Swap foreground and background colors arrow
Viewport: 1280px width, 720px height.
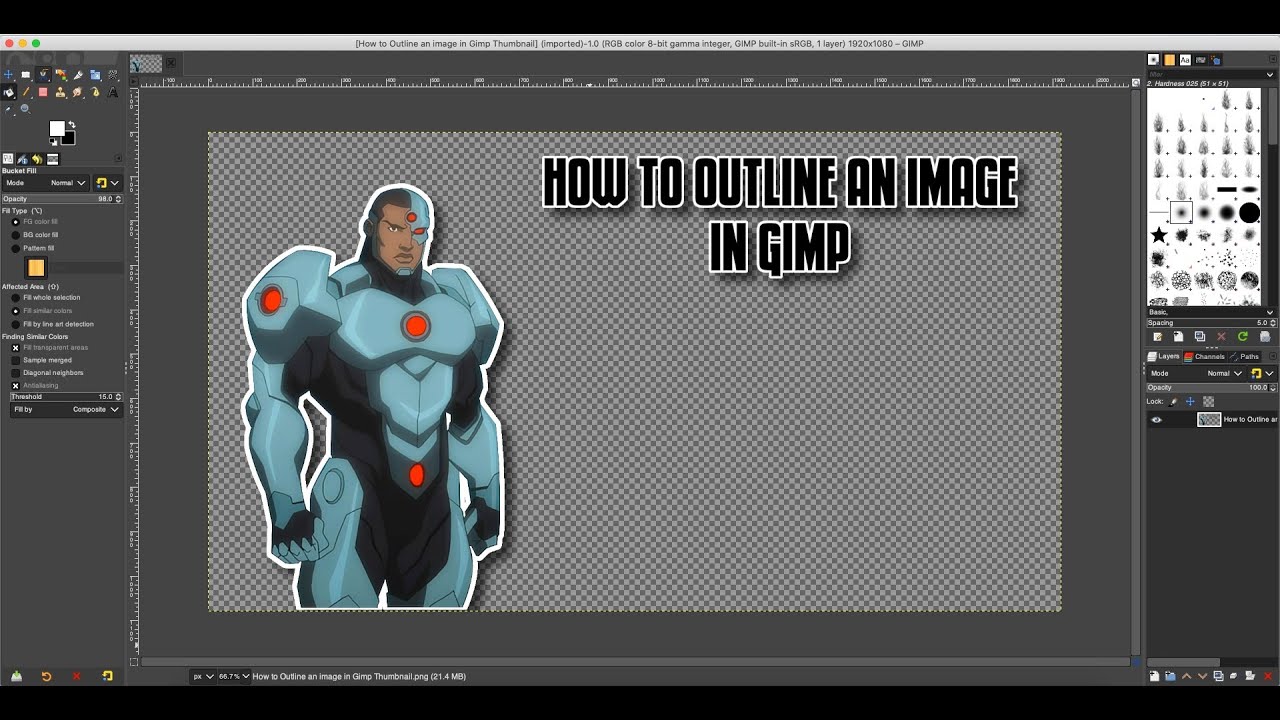[72, 124]
